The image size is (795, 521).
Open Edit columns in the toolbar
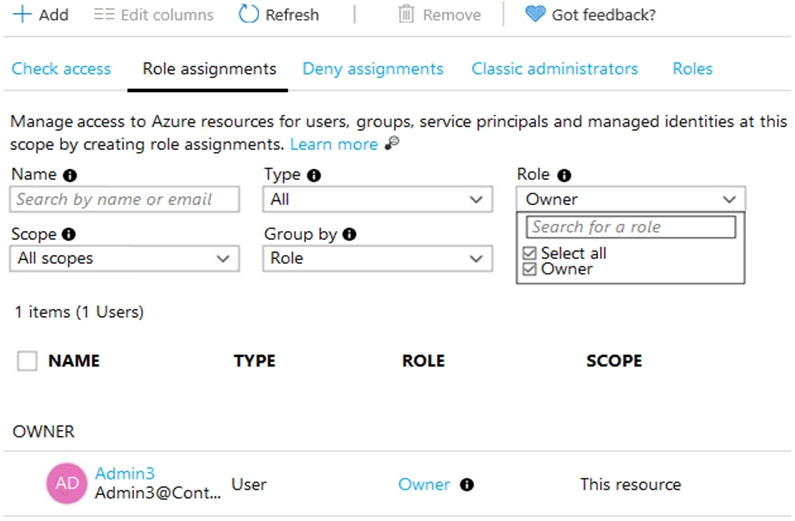(x=154, y=15)
